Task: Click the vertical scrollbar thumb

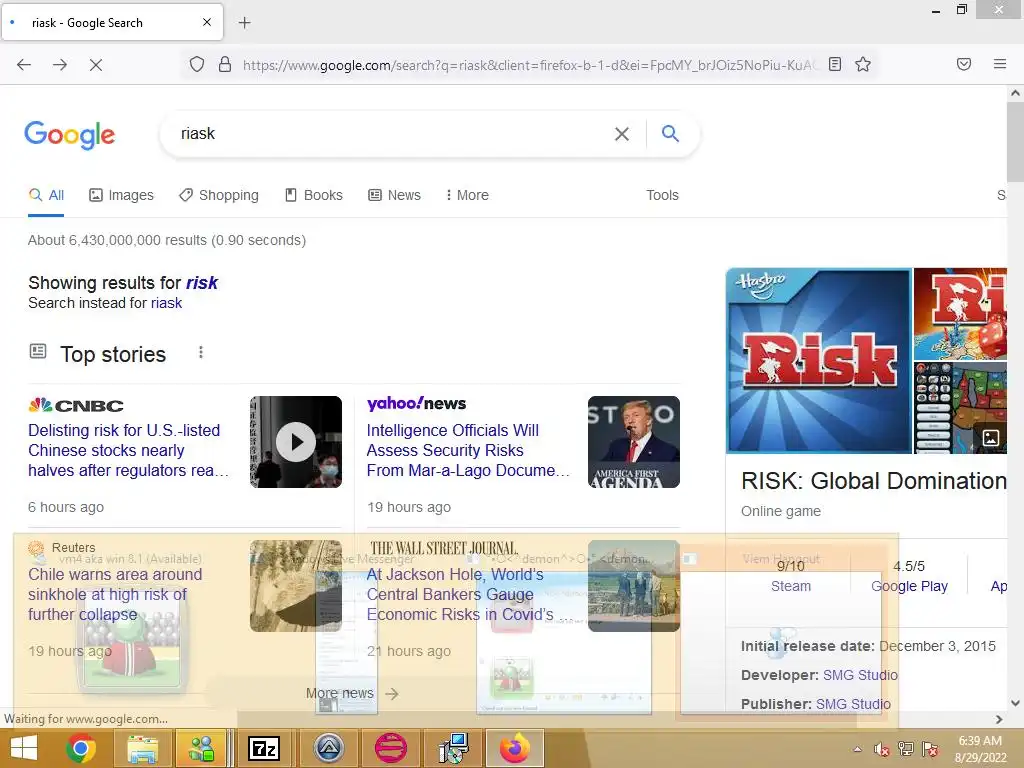Action: coord(1015,142)
